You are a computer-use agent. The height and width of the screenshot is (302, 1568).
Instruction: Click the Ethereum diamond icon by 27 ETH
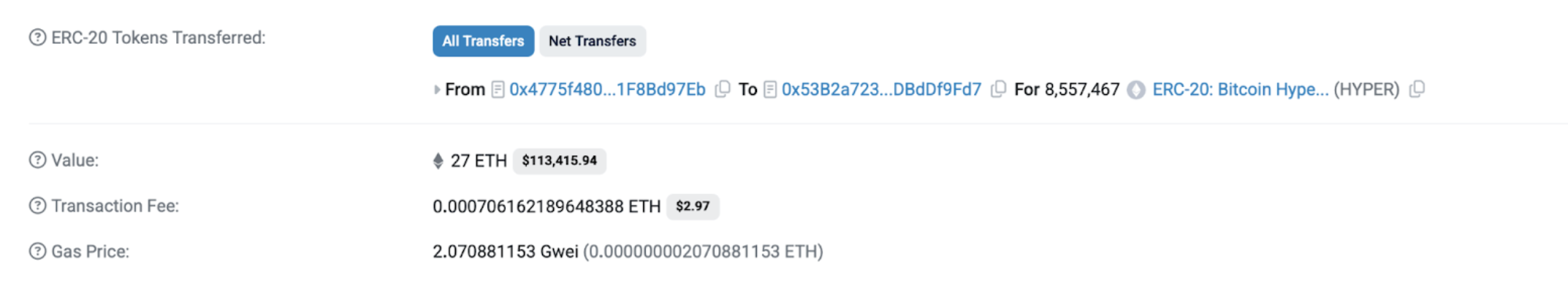(438, 160)
